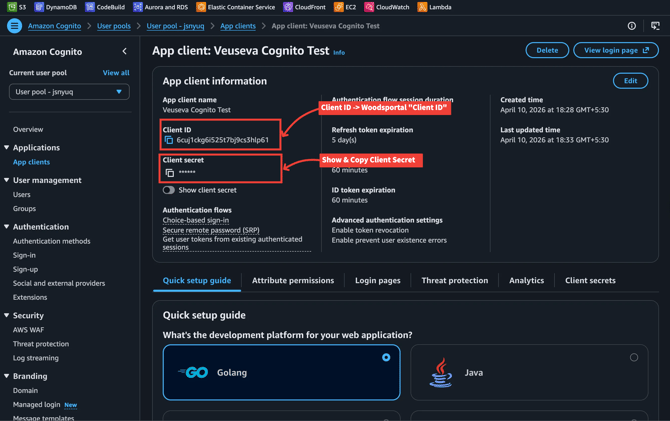Select the Java platform card
670x421 pixels.
[529, 372]
